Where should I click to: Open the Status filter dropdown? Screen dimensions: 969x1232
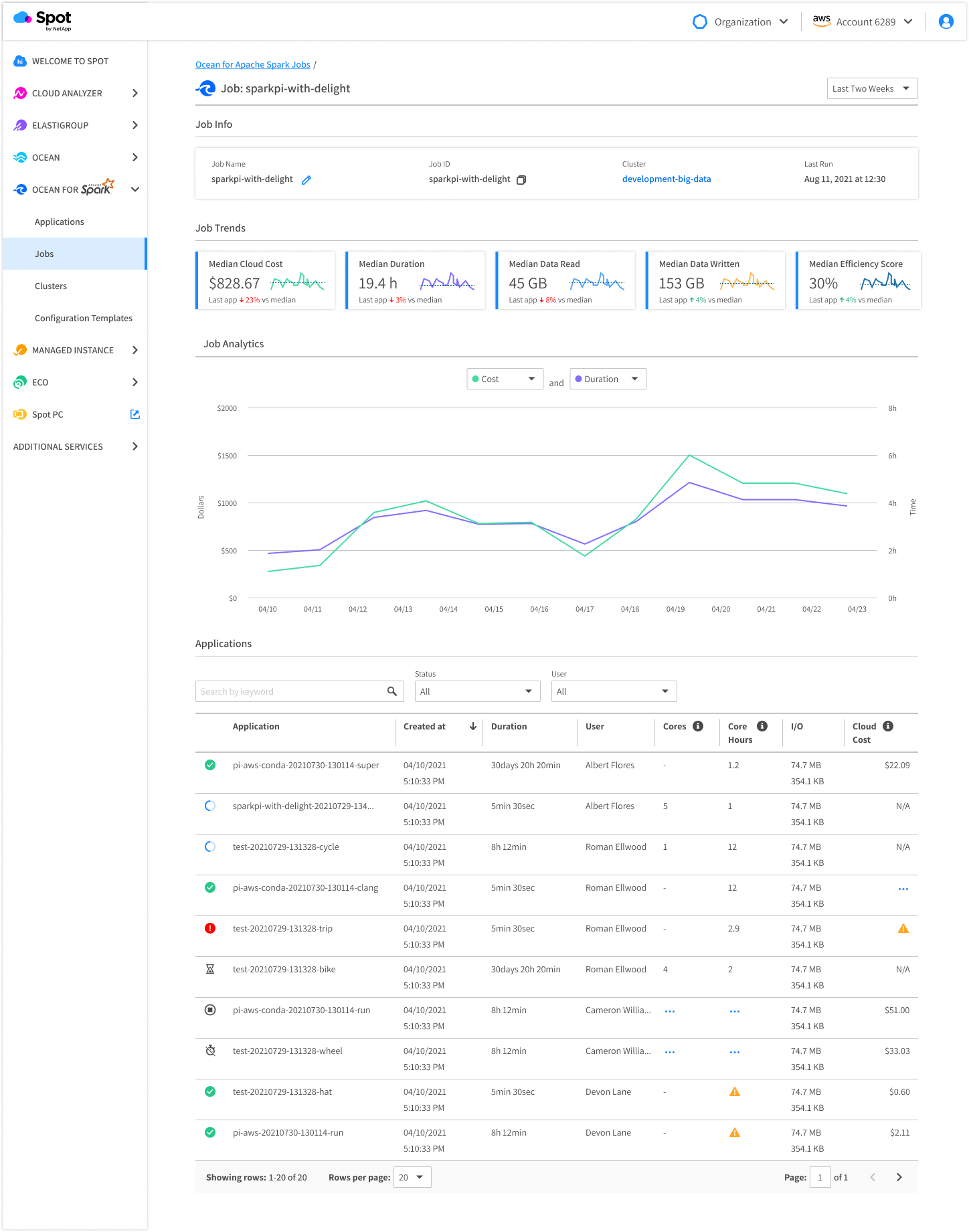point(477,691)
